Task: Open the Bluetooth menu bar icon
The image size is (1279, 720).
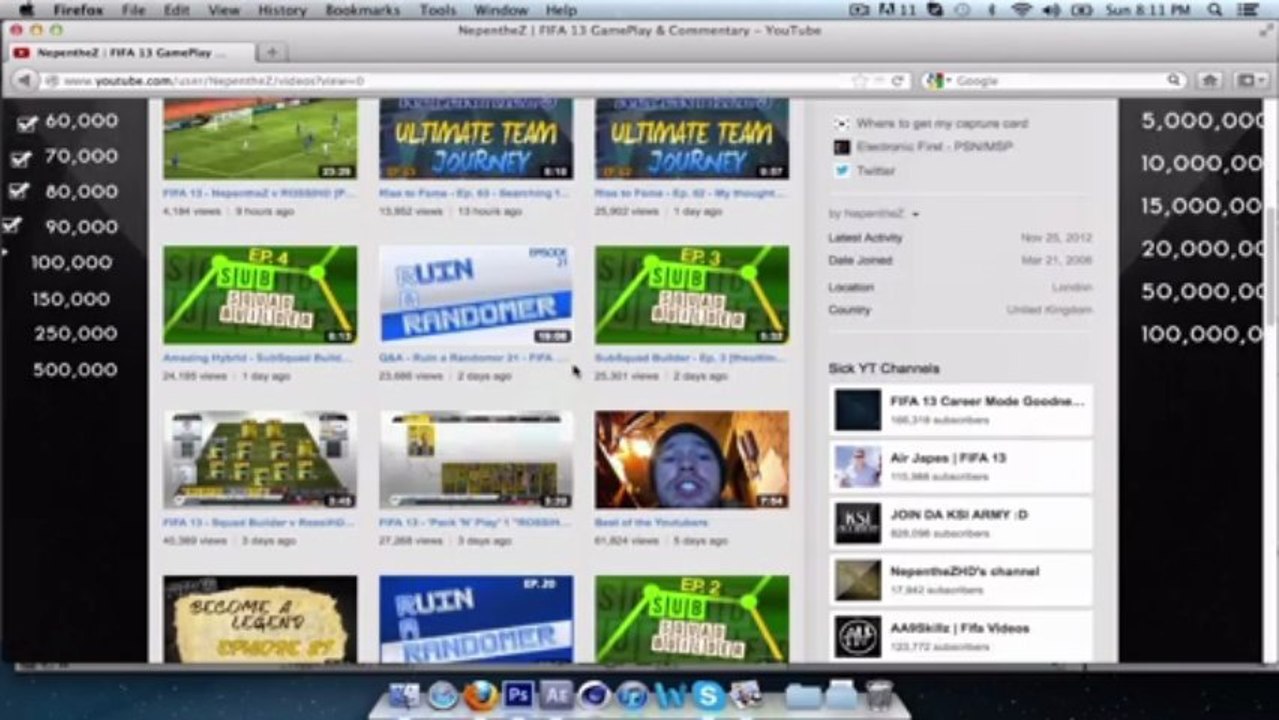Action: point(993,10)
